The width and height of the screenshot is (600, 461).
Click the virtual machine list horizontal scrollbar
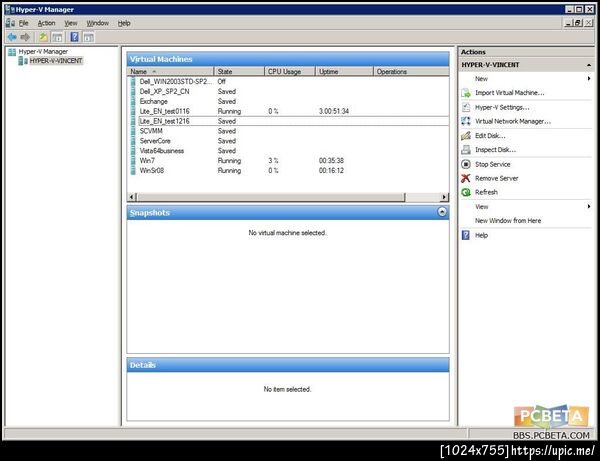[x=271, y=197]
